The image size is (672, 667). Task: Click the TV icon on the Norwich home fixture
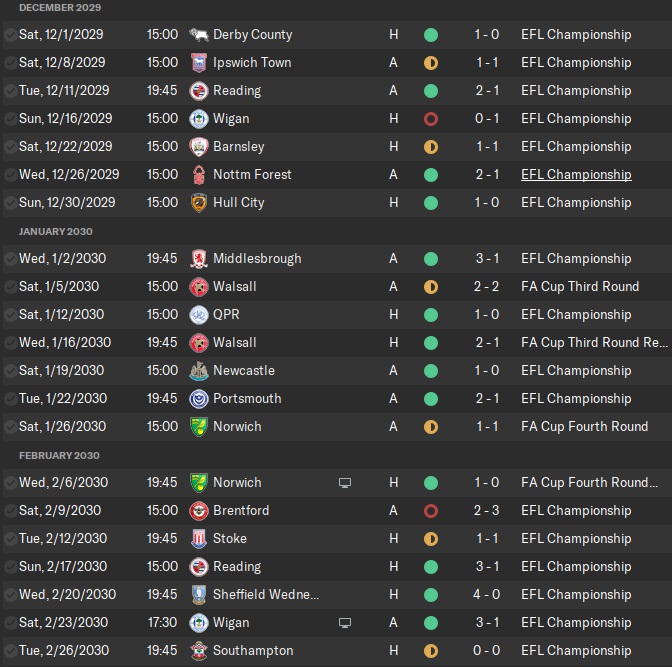click(345, 482)
